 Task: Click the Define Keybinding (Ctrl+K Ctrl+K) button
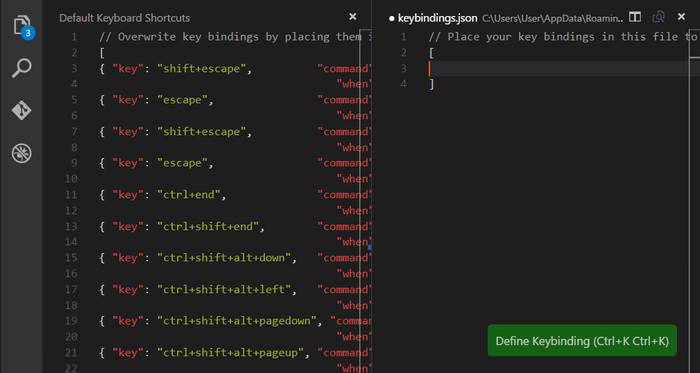[x=582, y=341]
